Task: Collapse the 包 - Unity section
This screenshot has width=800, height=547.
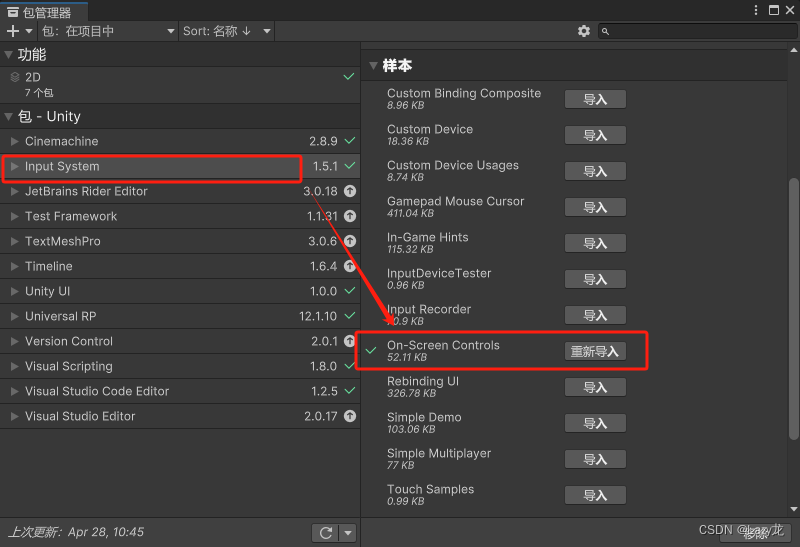Action: pyautogui.click(x=9, y=116)
